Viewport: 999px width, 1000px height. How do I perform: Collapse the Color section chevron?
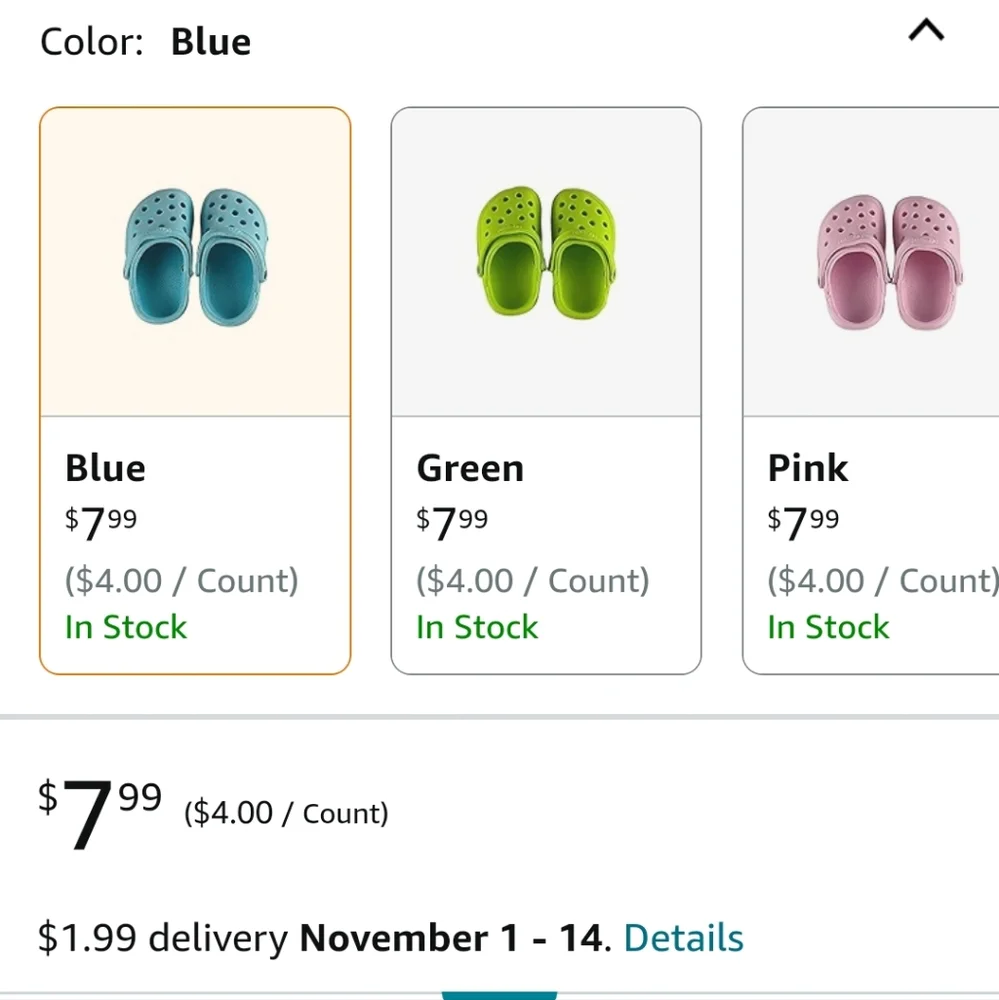tap(926, 32)
